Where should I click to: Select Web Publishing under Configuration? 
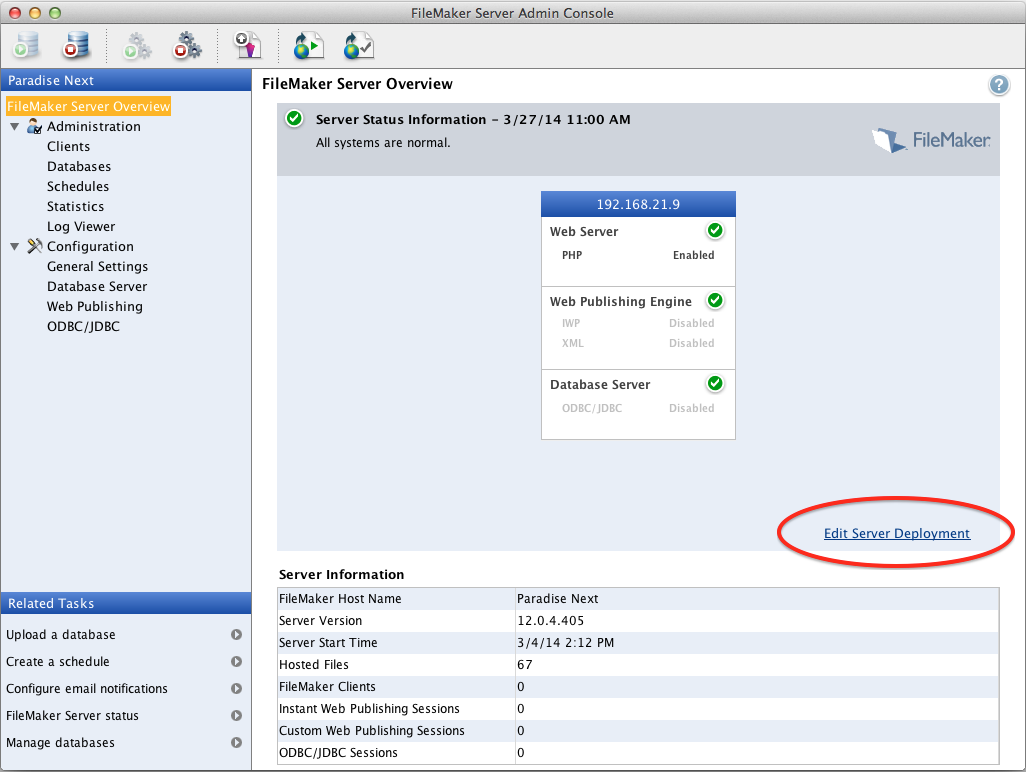point(95,307)
